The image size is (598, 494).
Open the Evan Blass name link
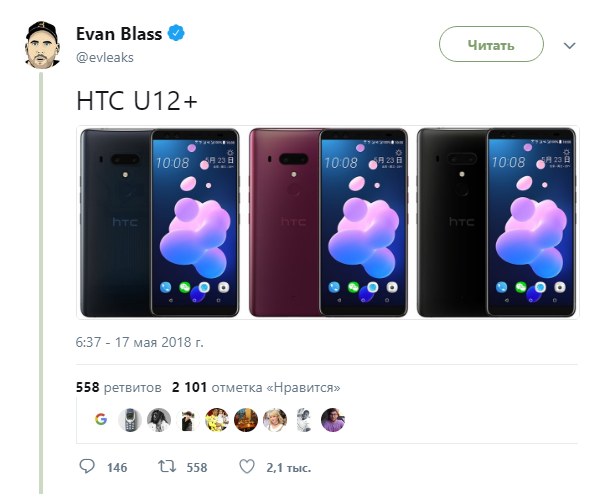coord(119,34)
